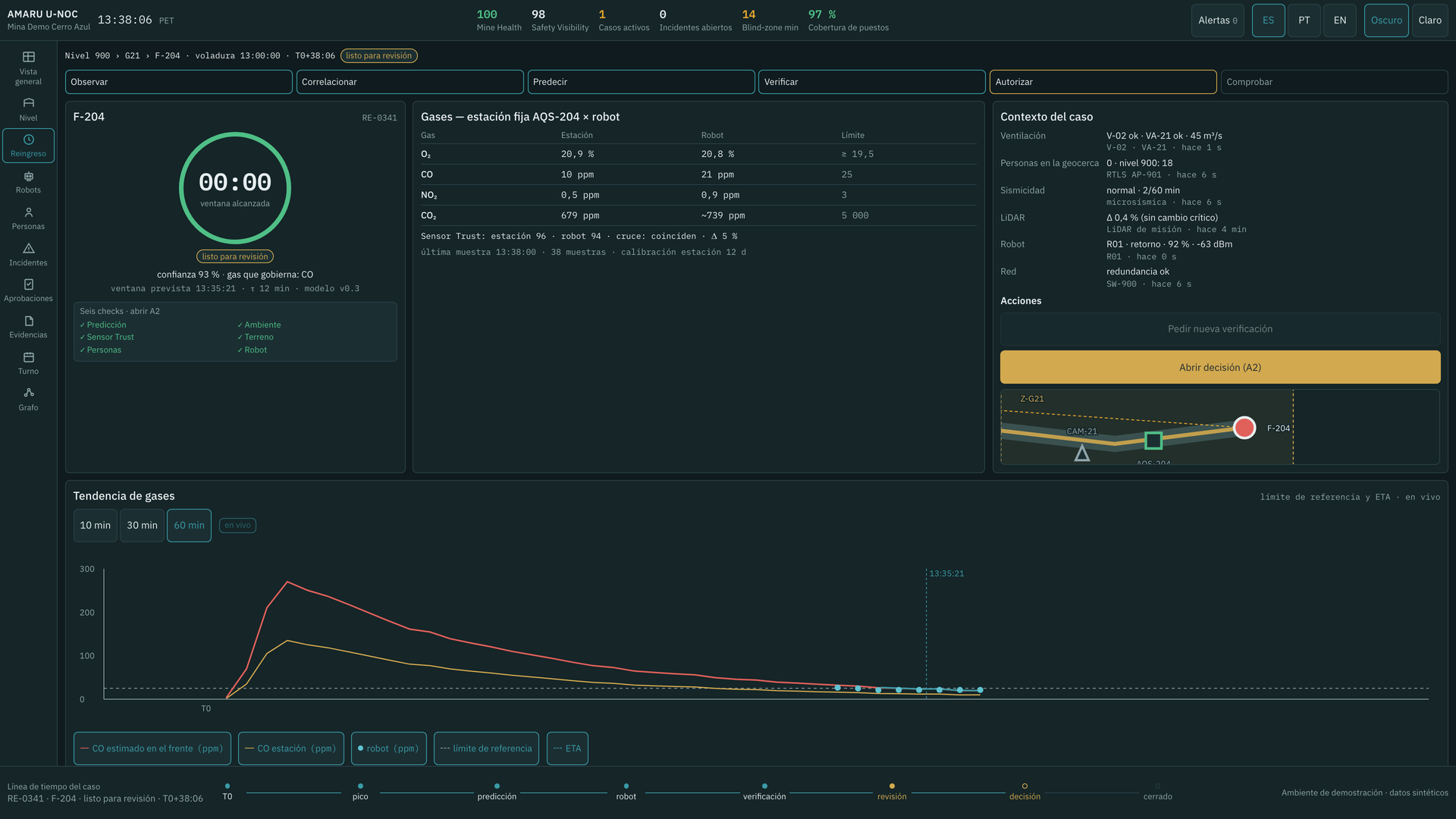The width and height of the screenshot is (1456, 819).
Task: Toggle the CO estación series in legend
Action: 290,748
